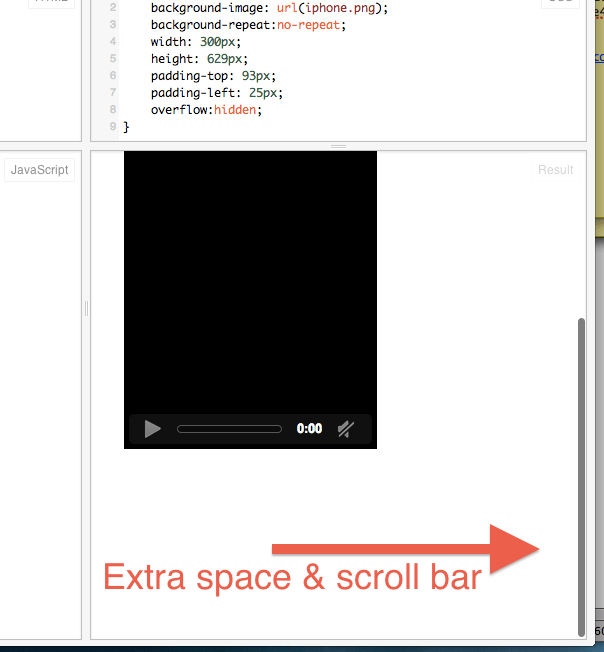Click the overflow:hidden line in CSS
The width and height of the screenshot is (604, 652).
pyautogui.click(x=206, y=110)
